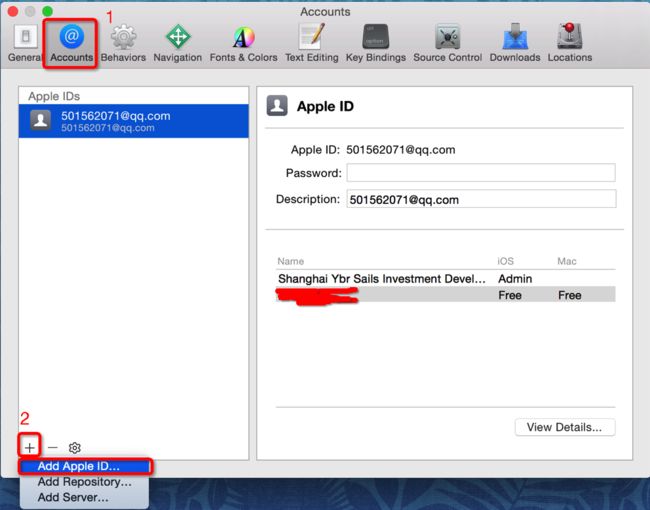Click the Admin role cell

pyautogui.click(x=515, y=279)
